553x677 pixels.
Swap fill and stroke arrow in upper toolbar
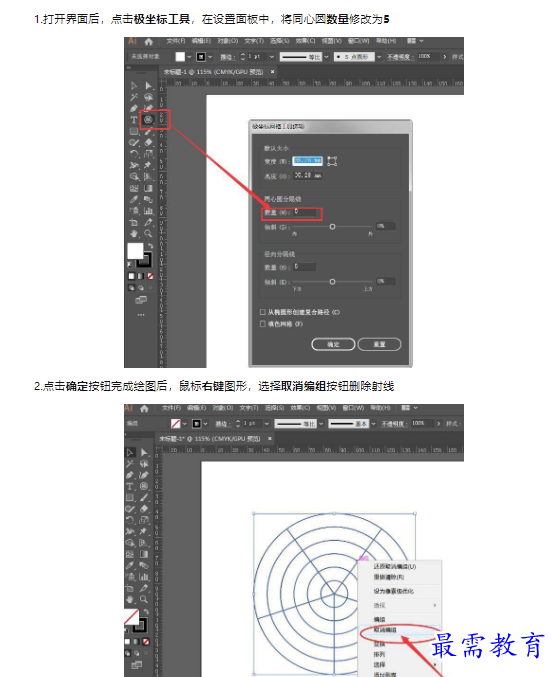pyautogui.click(x=150, y=246)
